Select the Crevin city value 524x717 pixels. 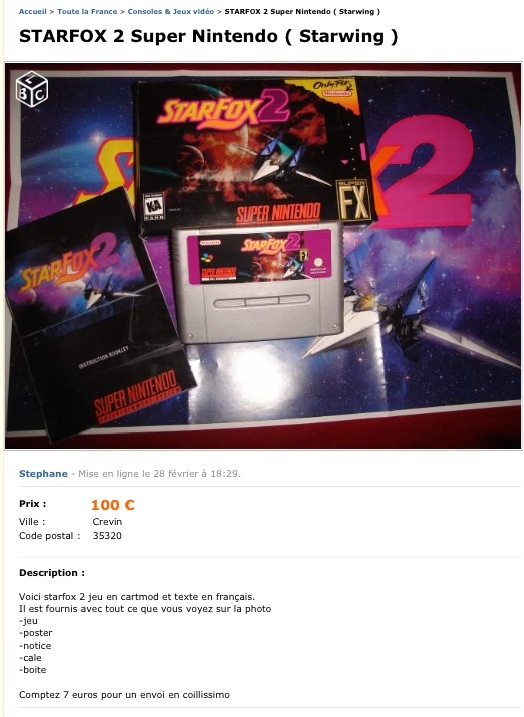(x=107, y=522)
